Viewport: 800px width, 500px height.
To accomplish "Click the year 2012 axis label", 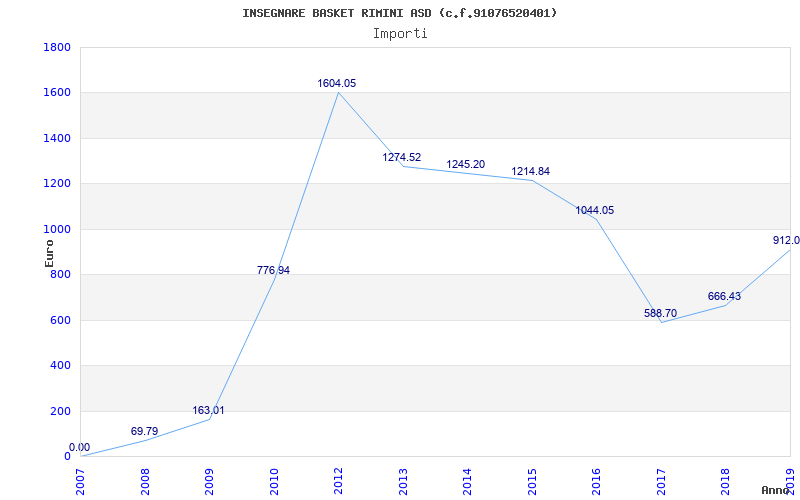I will (338, 482).
